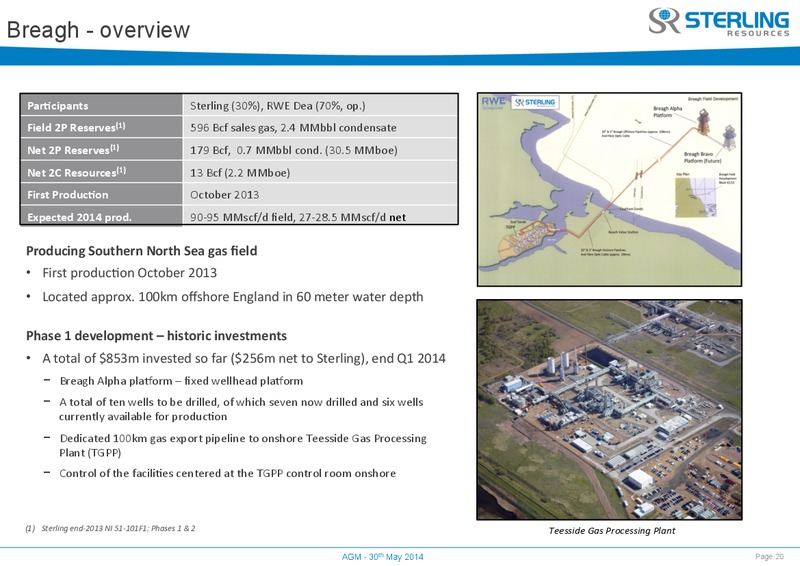Image resolution: width=800 pixels, height=566 pixels.
Task: Select 'Sterling (30%), RWE Dea (70%, op.)' cell
Action: (320, 105)
